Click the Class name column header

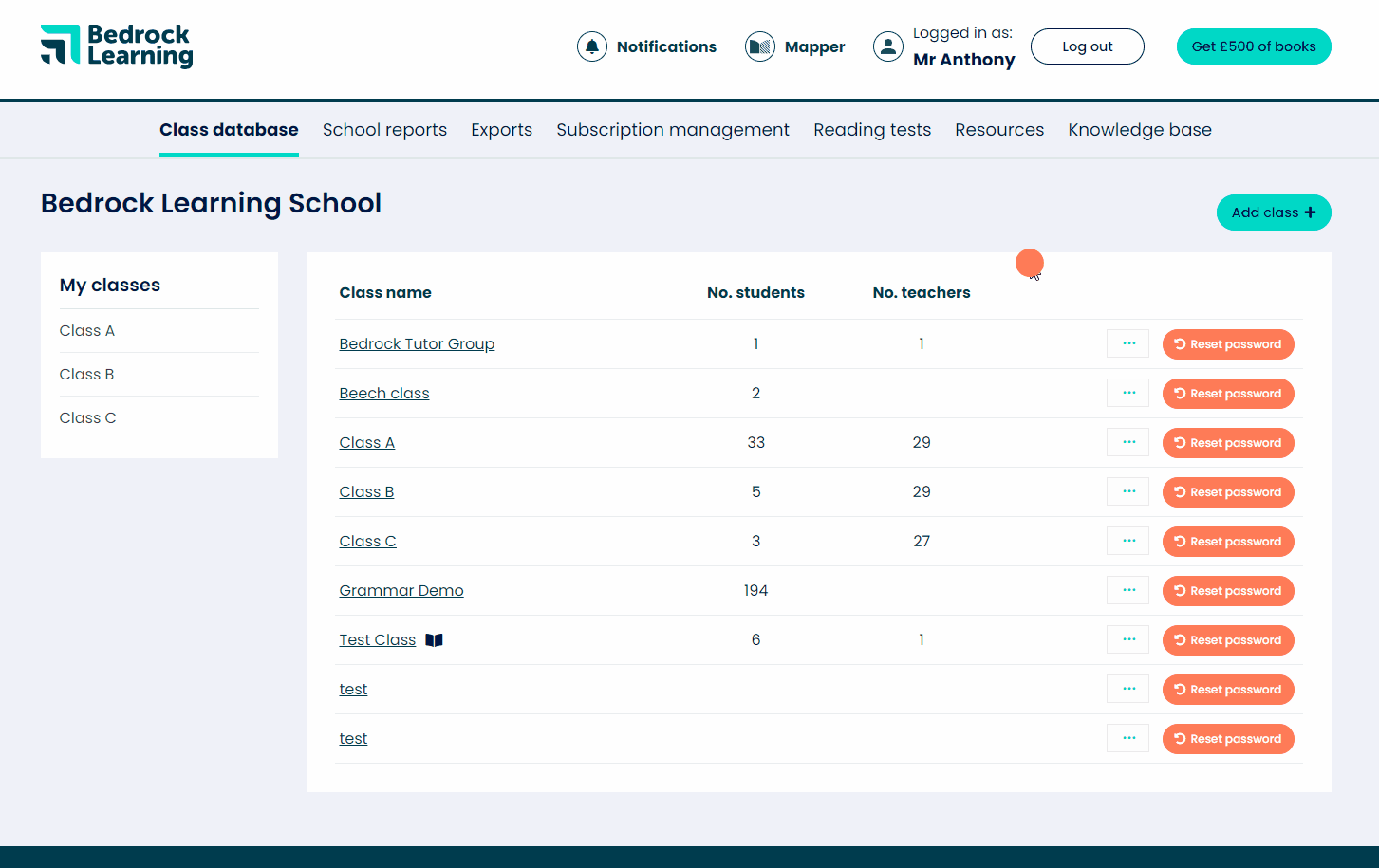tap(385, 292)
